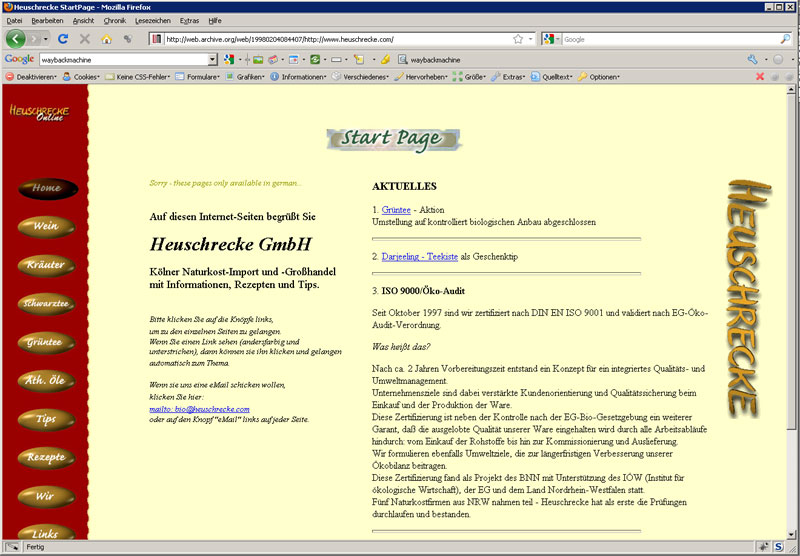Click the Wein navigation button
Image resolution: width=800 pixels, height=556 pixels.
click(46, 226)
